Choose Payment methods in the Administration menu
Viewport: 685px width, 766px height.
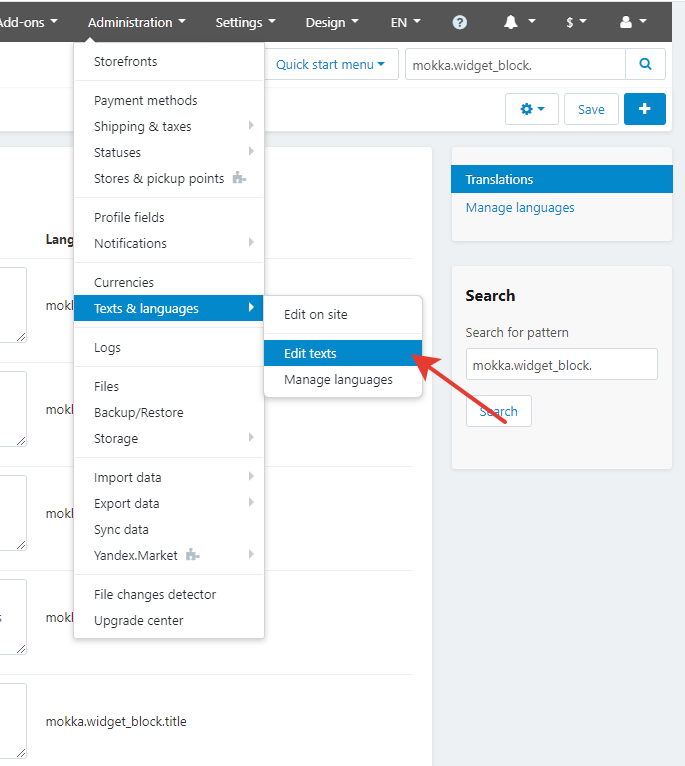click(x=146, y=101)
